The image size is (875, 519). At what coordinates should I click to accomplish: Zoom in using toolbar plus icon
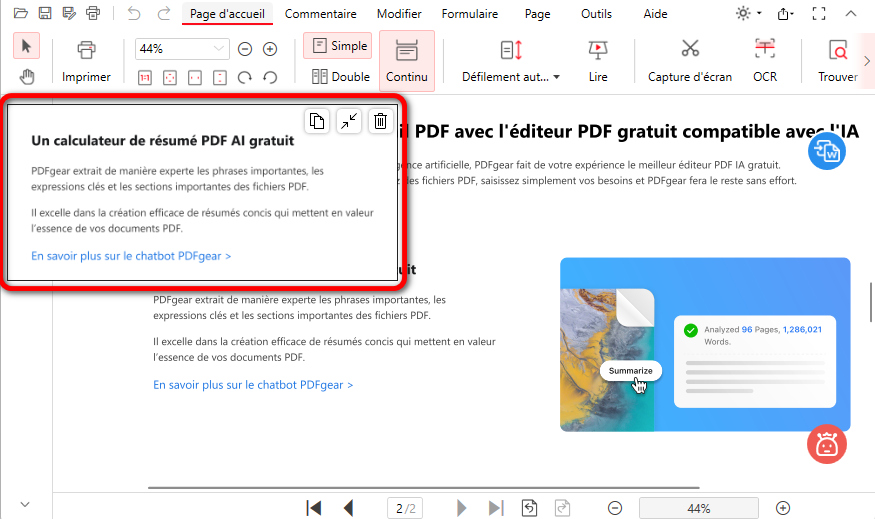[x=270, y=49]
